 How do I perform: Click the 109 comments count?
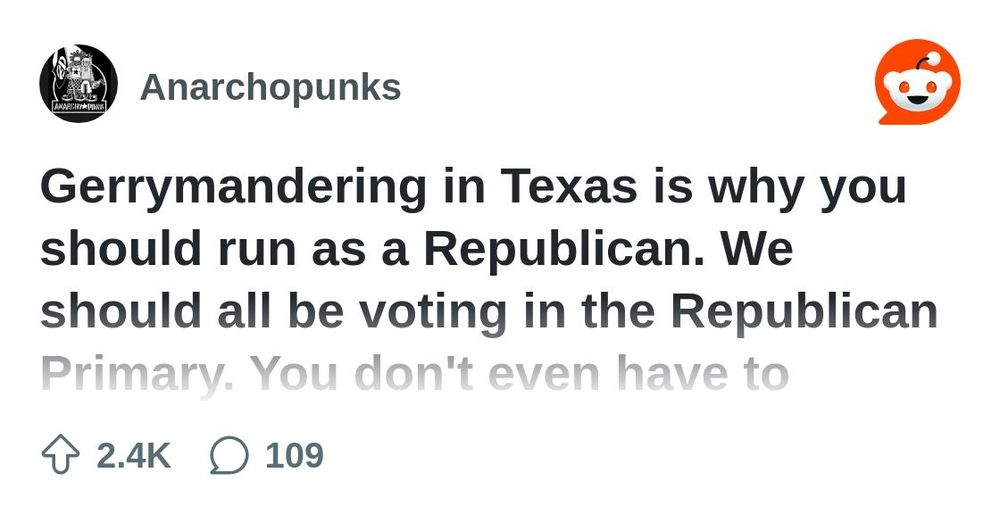(x=295, y=455)
